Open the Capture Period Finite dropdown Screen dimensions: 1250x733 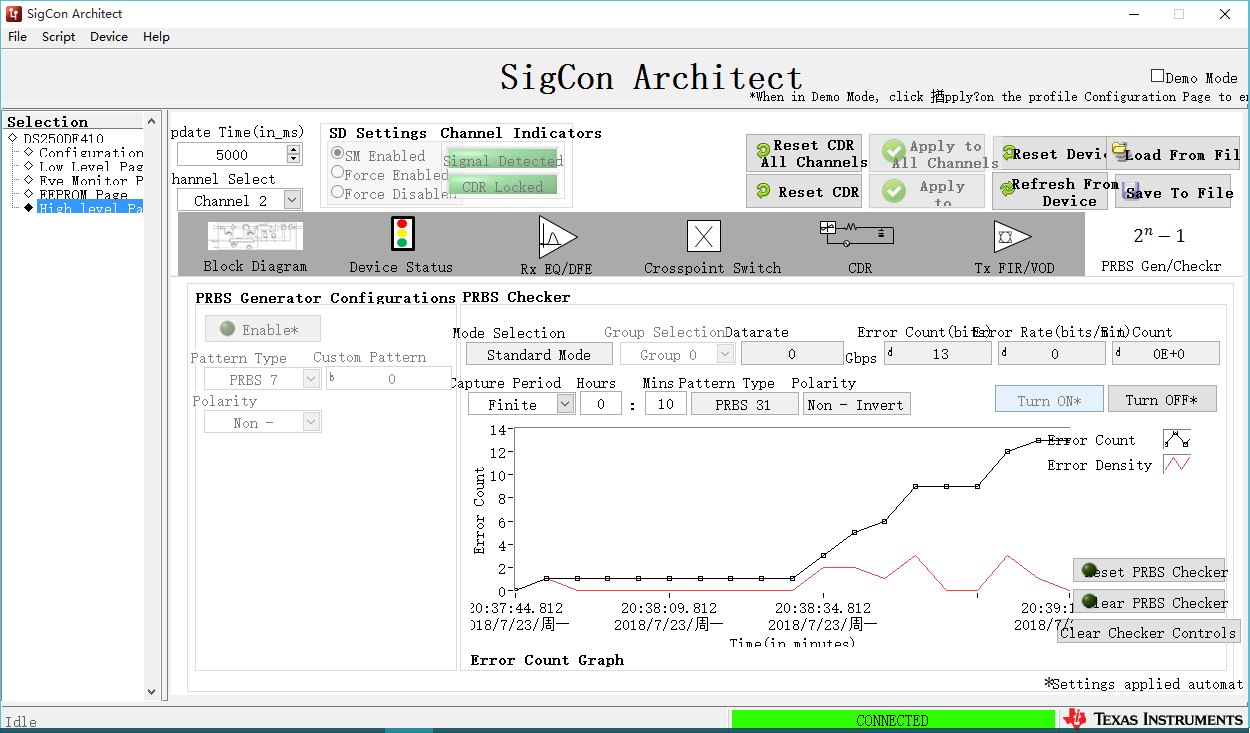[565, 404]
